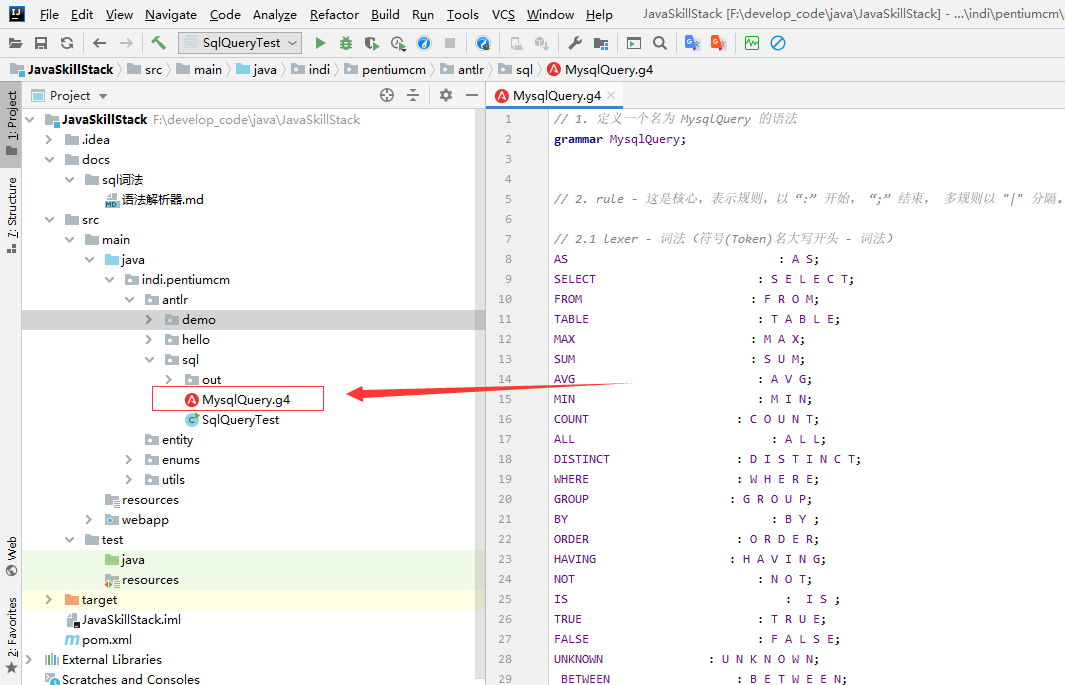The height and width of the screenshot is (685, 1065).
Task: Expand the demo package
Action: coord(149,319)
